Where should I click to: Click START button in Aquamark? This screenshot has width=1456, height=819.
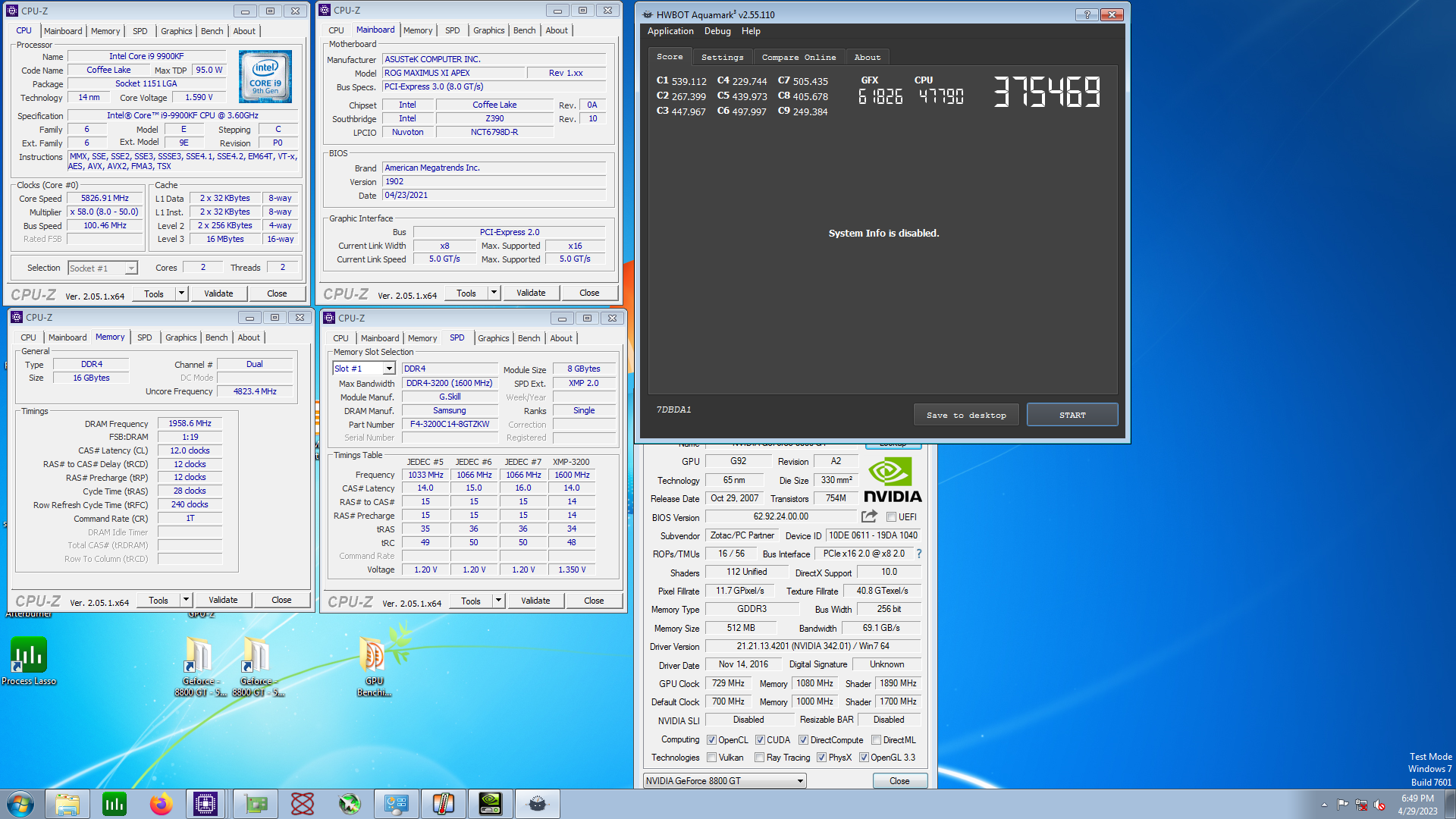point(1072,416)
